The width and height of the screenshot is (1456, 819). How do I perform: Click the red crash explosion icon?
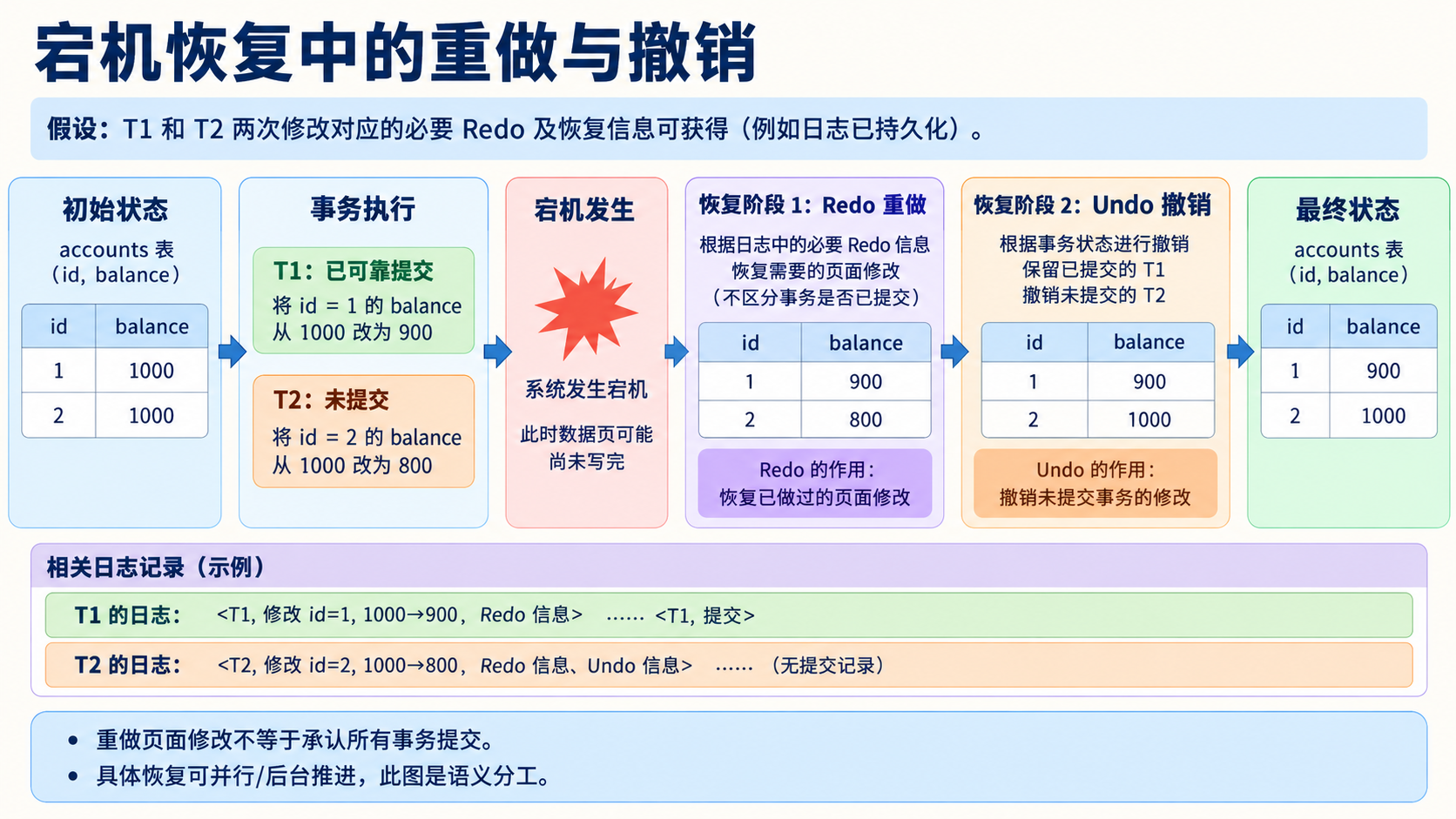click(x=586, y=308)
